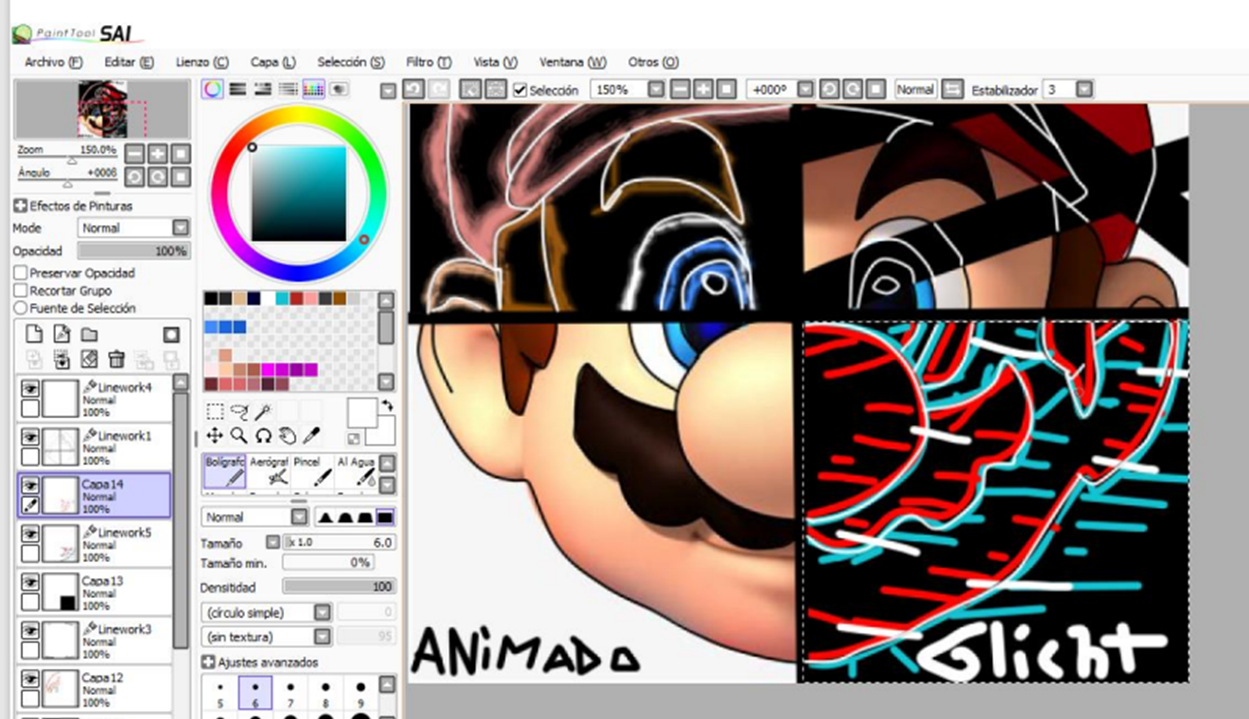The width and height of the screenshot is (1249, 719).
Task: Swap foreground and background colors
Action: tap(387, 405)
